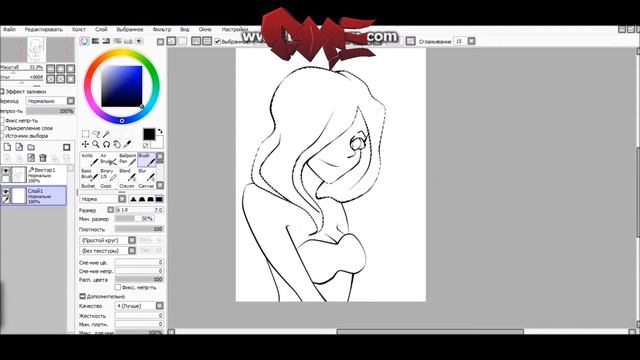Create a new normal layer
This screenshot has width=640, height=360.
click(x=7, y=147)
